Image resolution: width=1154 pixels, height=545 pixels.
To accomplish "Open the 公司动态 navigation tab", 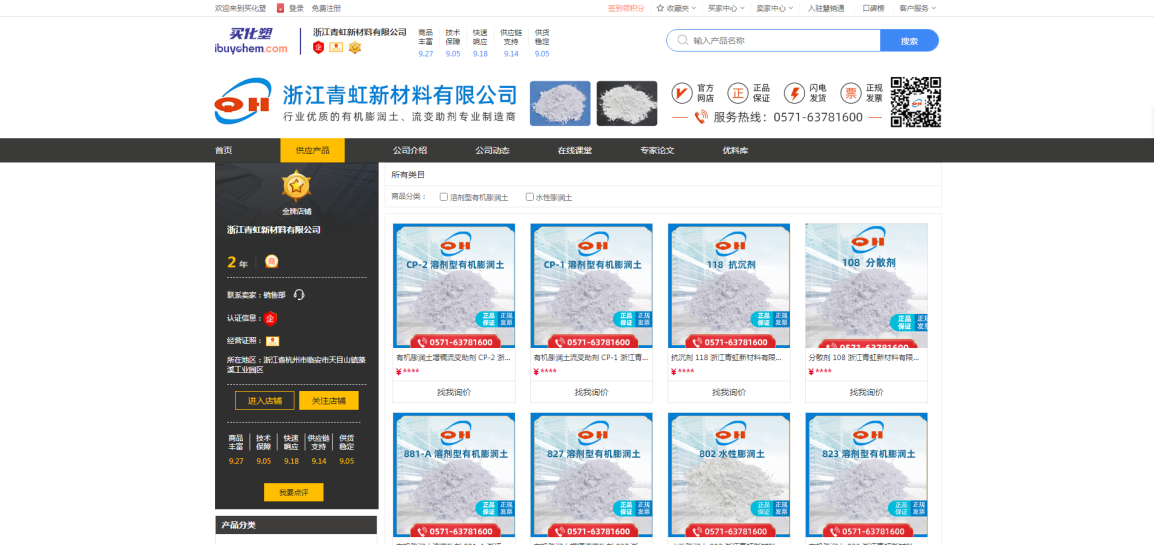I will click(492, 150).
